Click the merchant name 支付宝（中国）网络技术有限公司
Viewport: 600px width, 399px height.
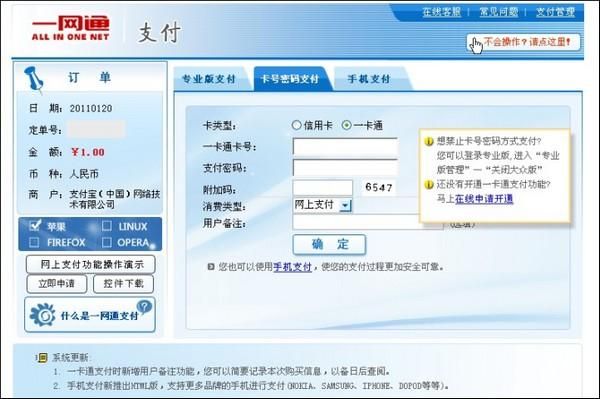click(114, 199)
